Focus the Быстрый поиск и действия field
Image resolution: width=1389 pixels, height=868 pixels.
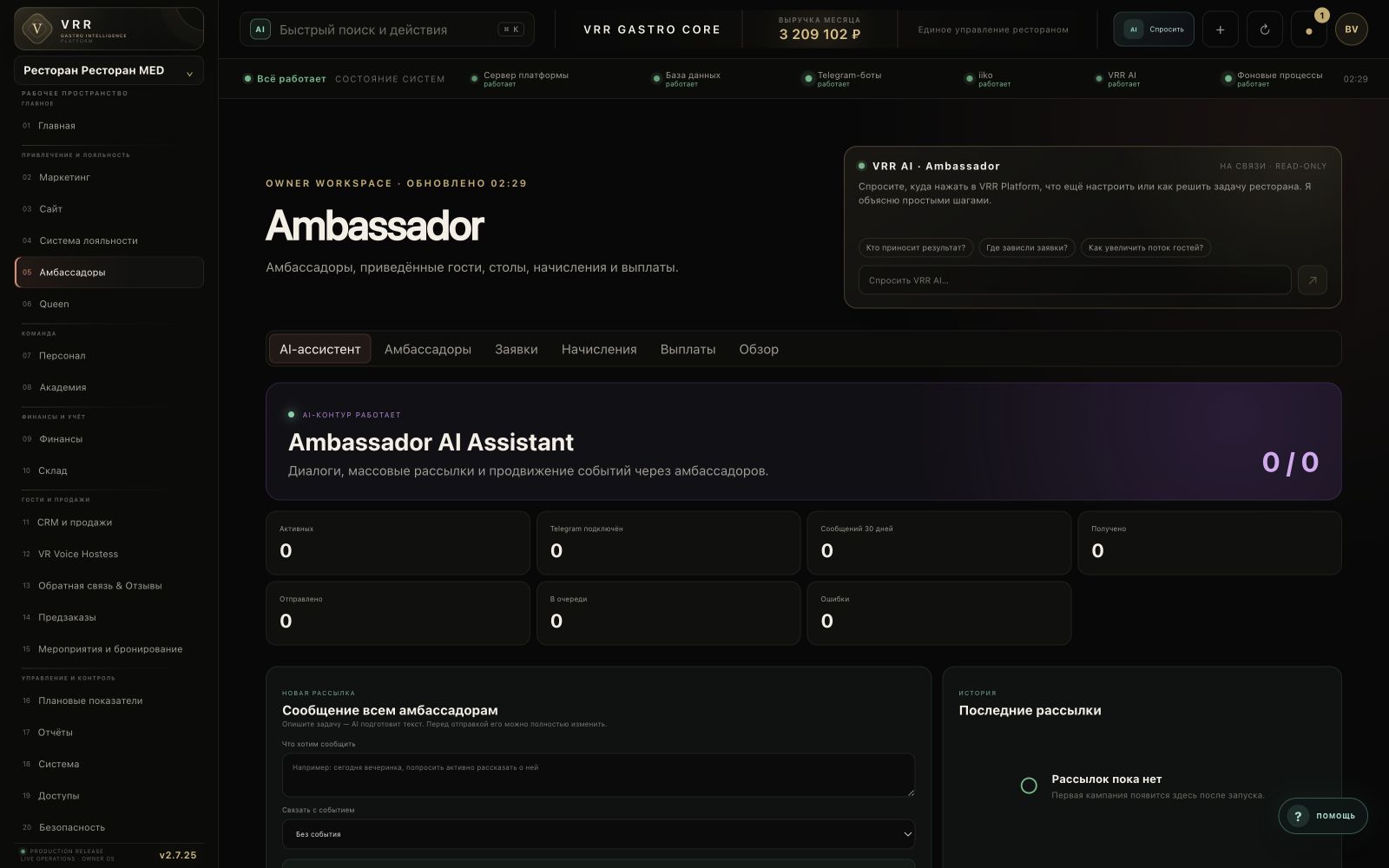click(x=387, y=30)
